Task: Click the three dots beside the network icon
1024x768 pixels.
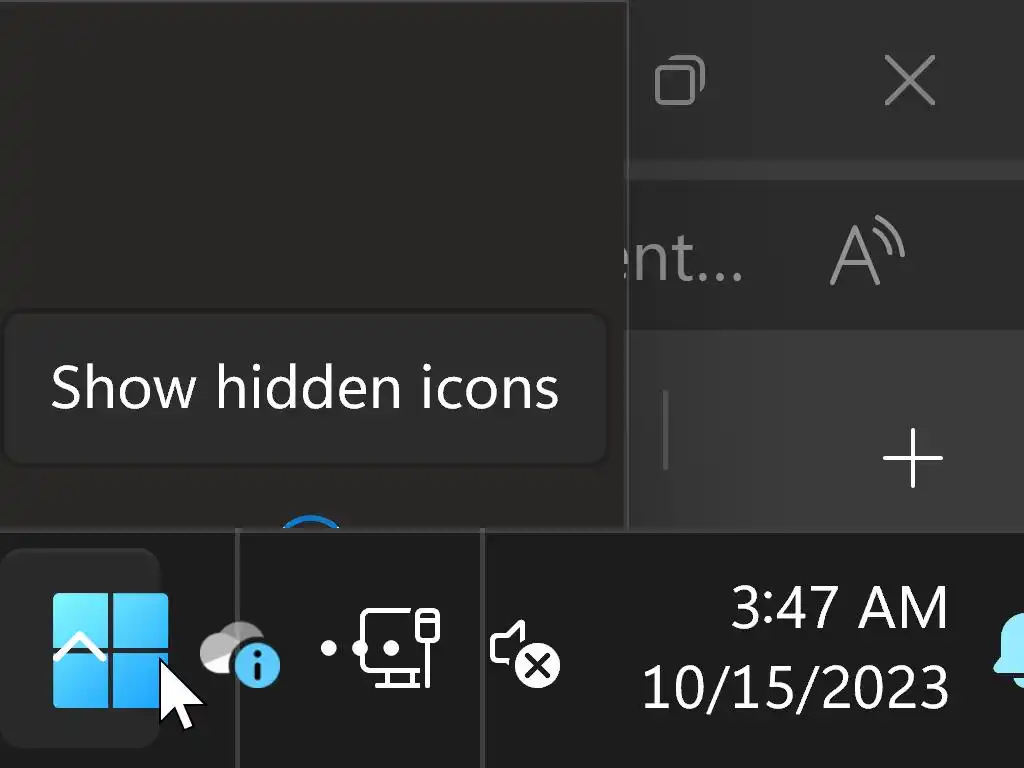Action: (x=342, y=648)
